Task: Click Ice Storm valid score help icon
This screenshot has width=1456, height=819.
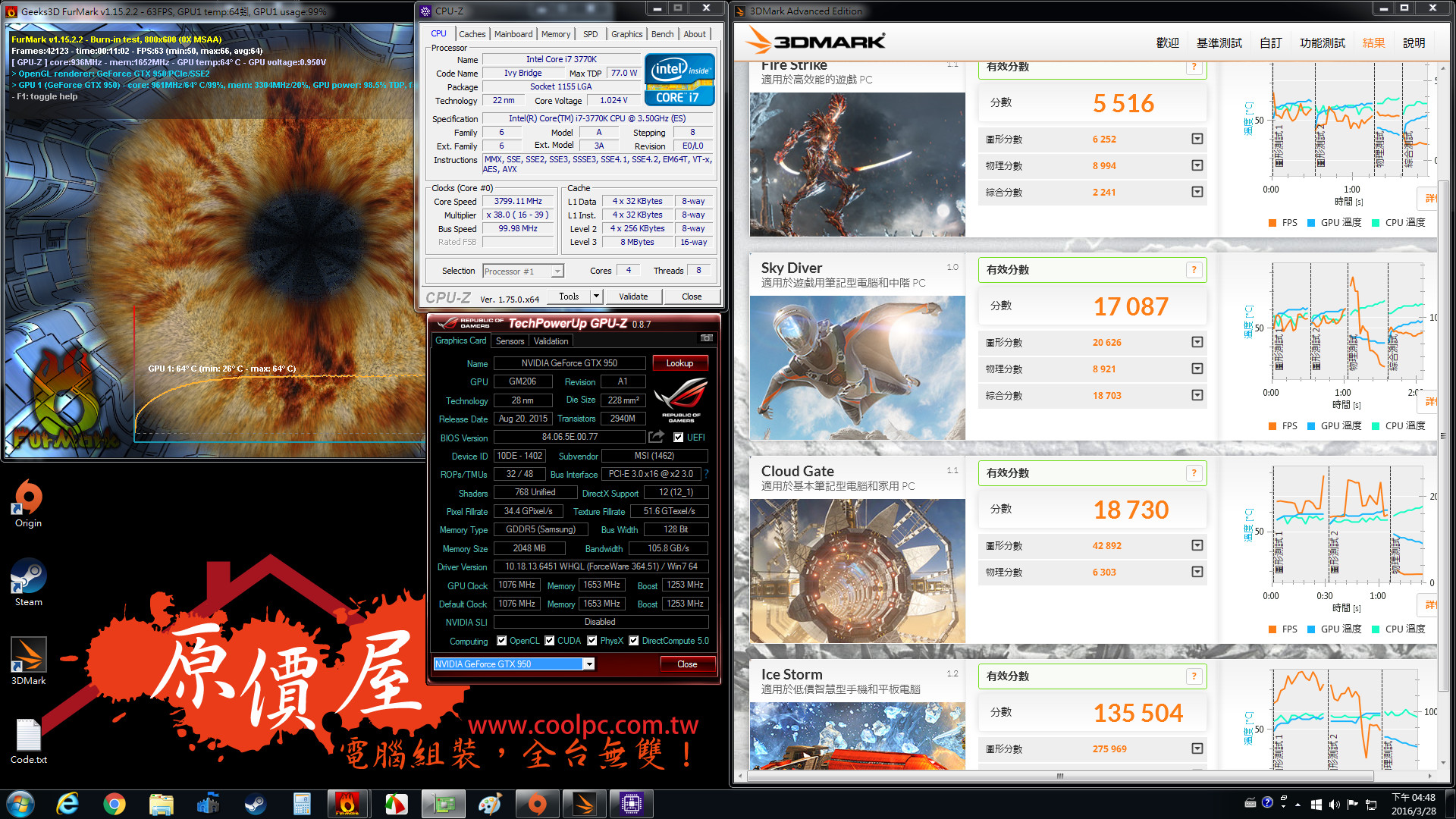Action: tap(1194, 676)
